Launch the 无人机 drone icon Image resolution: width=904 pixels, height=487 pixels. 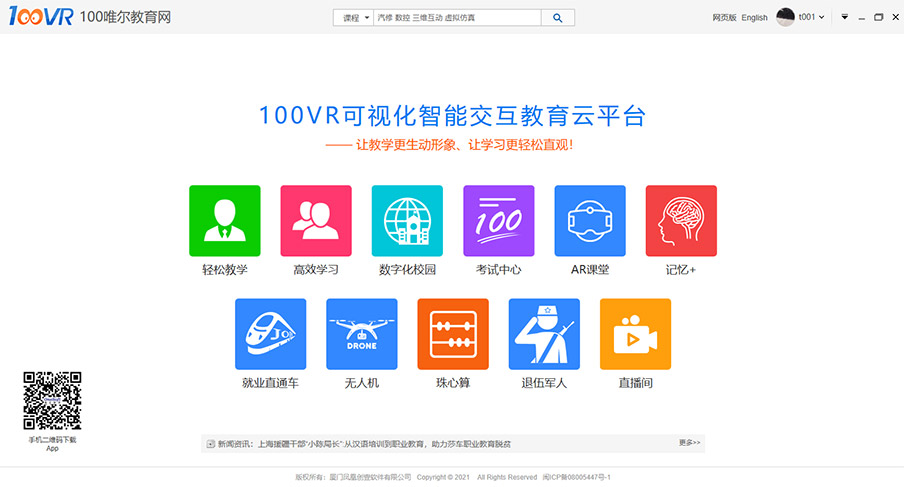361,334
